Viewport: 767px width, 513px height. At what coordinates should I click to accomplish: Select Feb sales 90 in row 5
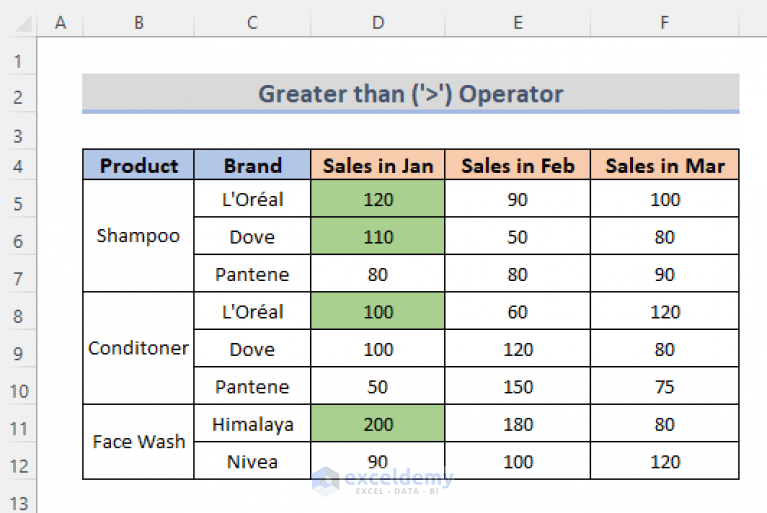tap(518, 199)
